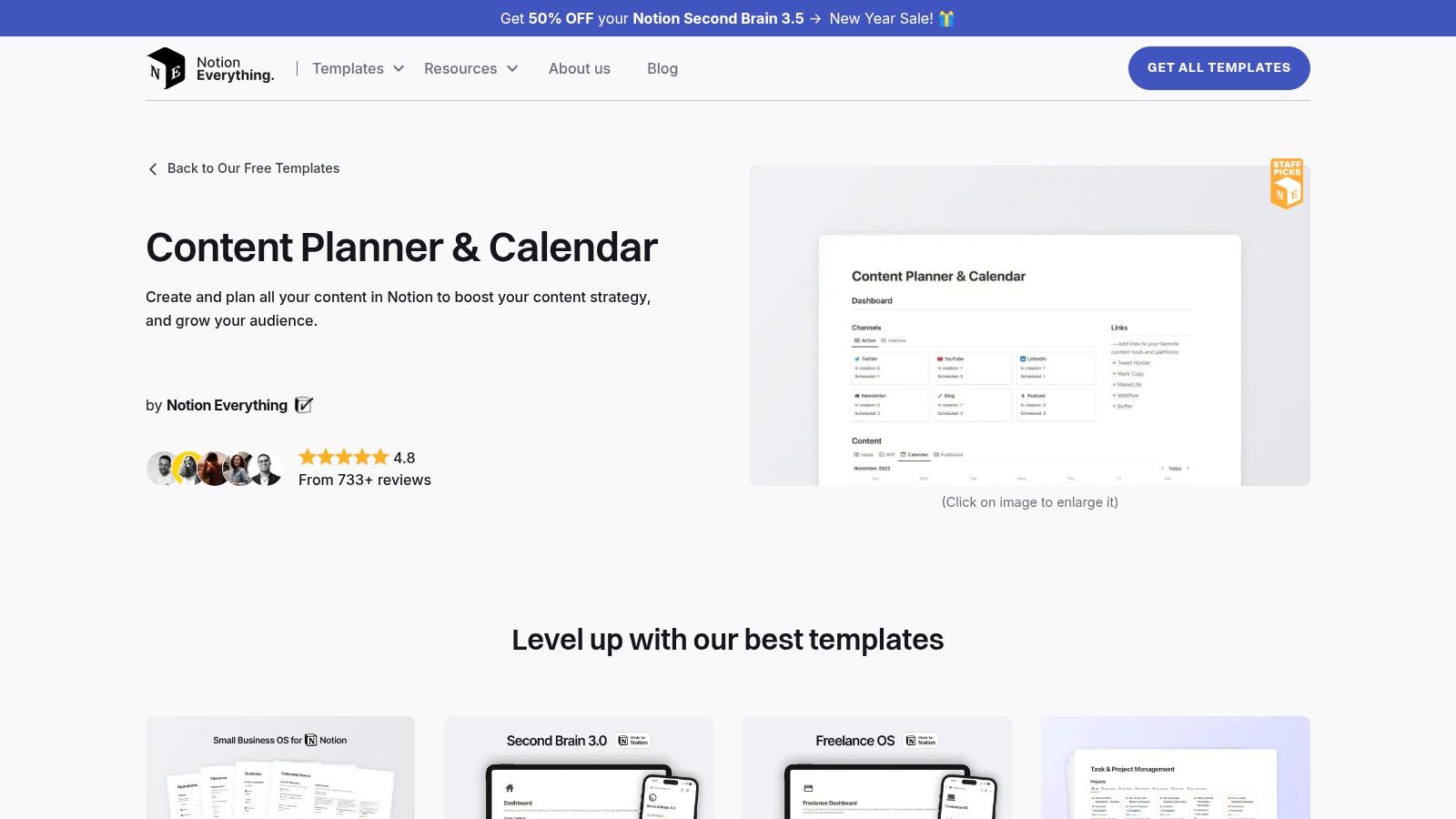This screenshot has height=819, width=1456.
Task: Expand the Templates dropdown menu
Action: pyautogui.click(x=358, y=68)
